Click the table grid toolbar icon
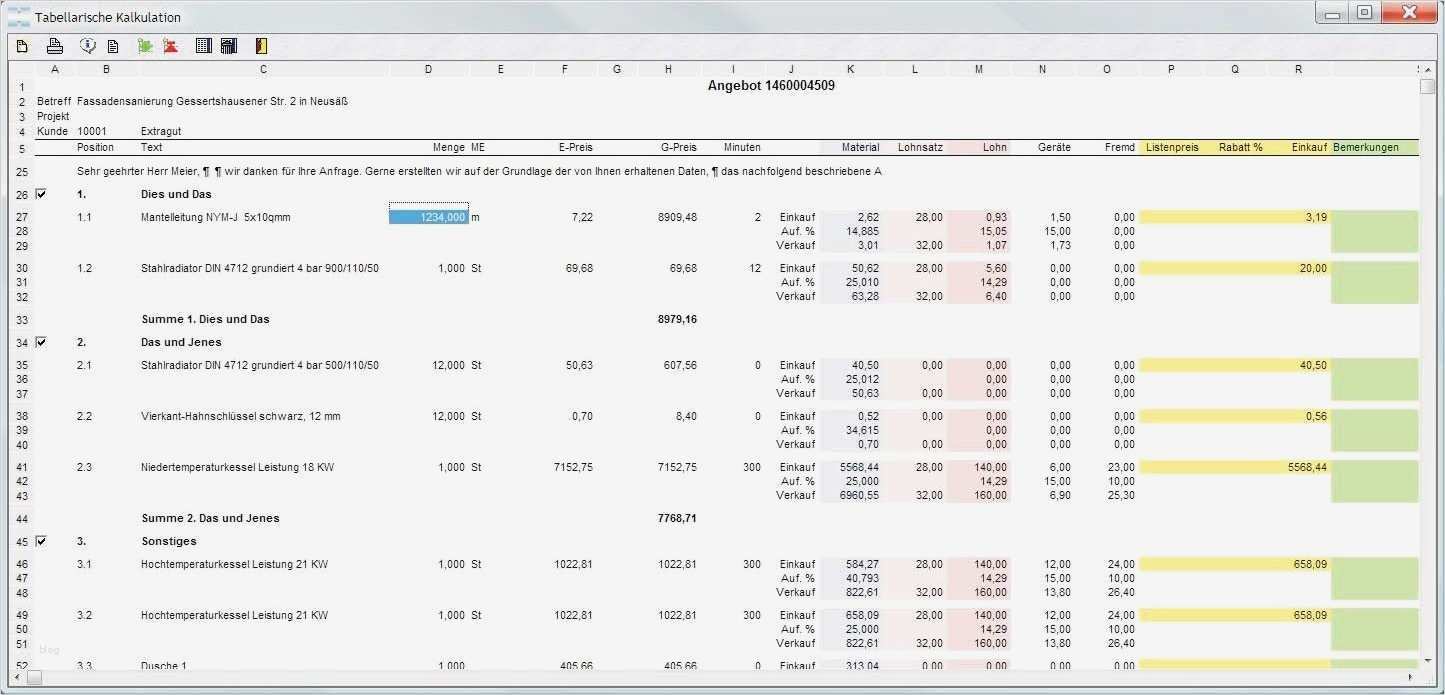Image resolution: width=1445 pixels, height=695 pixels. click(x=204, y=45)
